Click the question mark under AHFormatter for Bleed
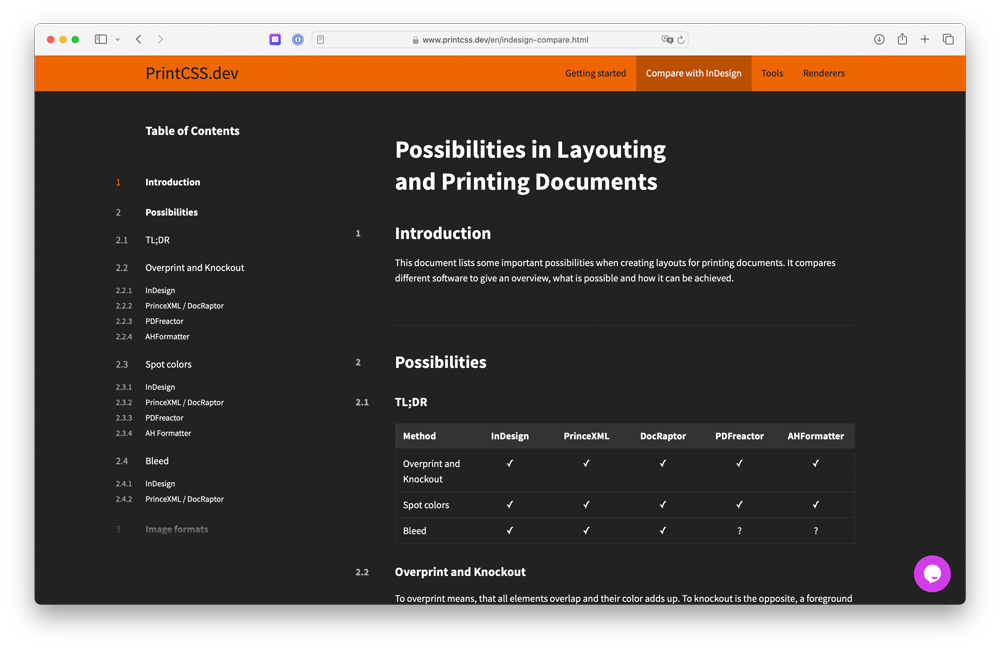The height and width of the screenshot is (650, 1000). (x=815, y=531)
